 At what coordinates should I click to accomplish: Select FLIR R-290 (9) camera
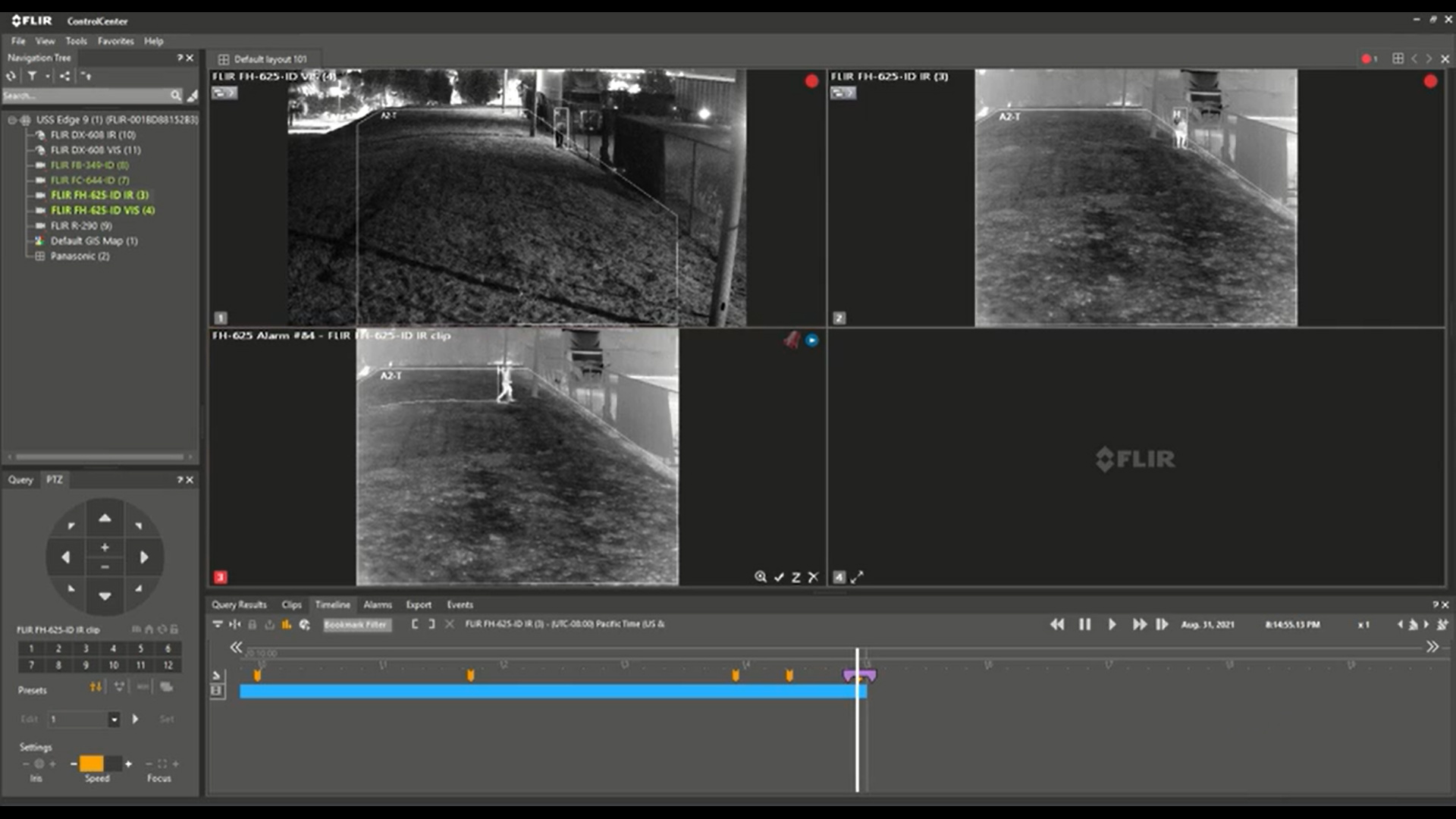(x=81, y=226)
